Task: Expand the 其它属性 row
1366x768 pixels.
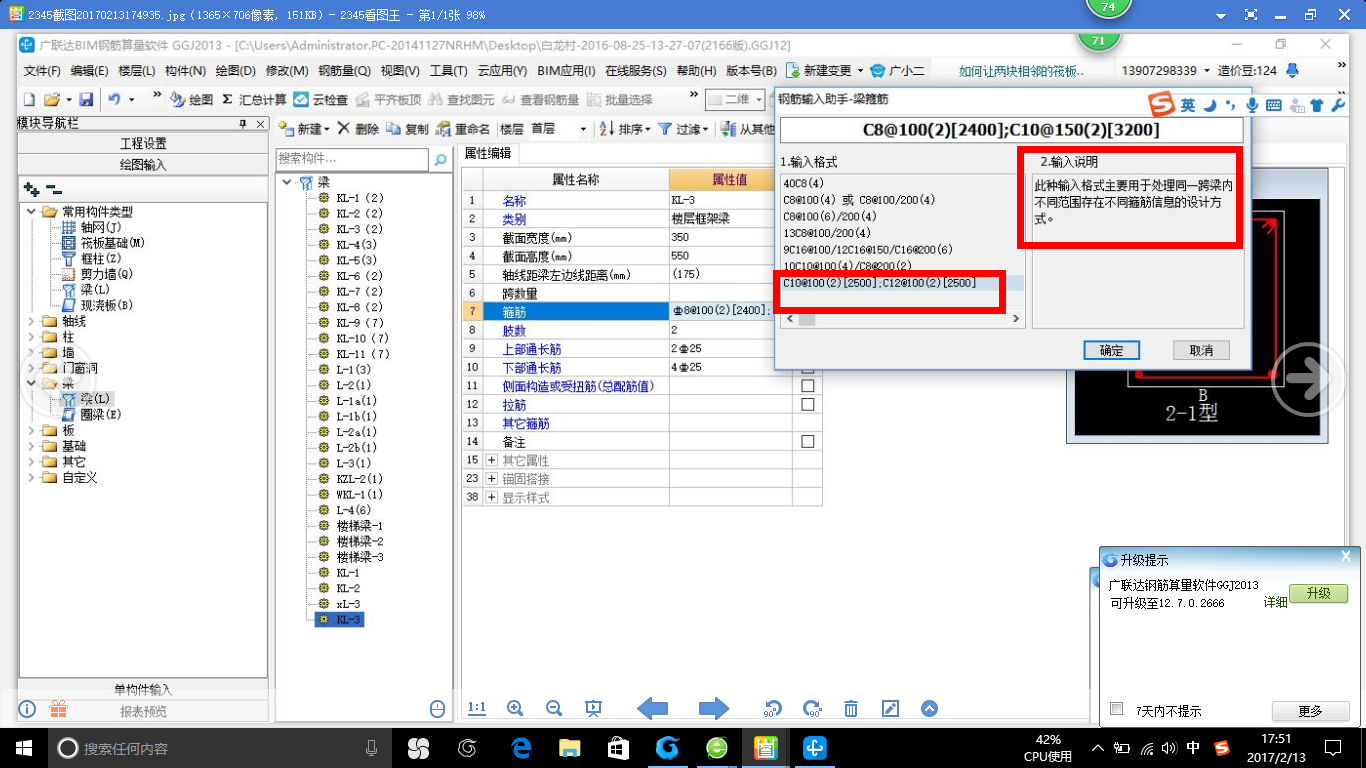Action: click(x=492, y=460)
